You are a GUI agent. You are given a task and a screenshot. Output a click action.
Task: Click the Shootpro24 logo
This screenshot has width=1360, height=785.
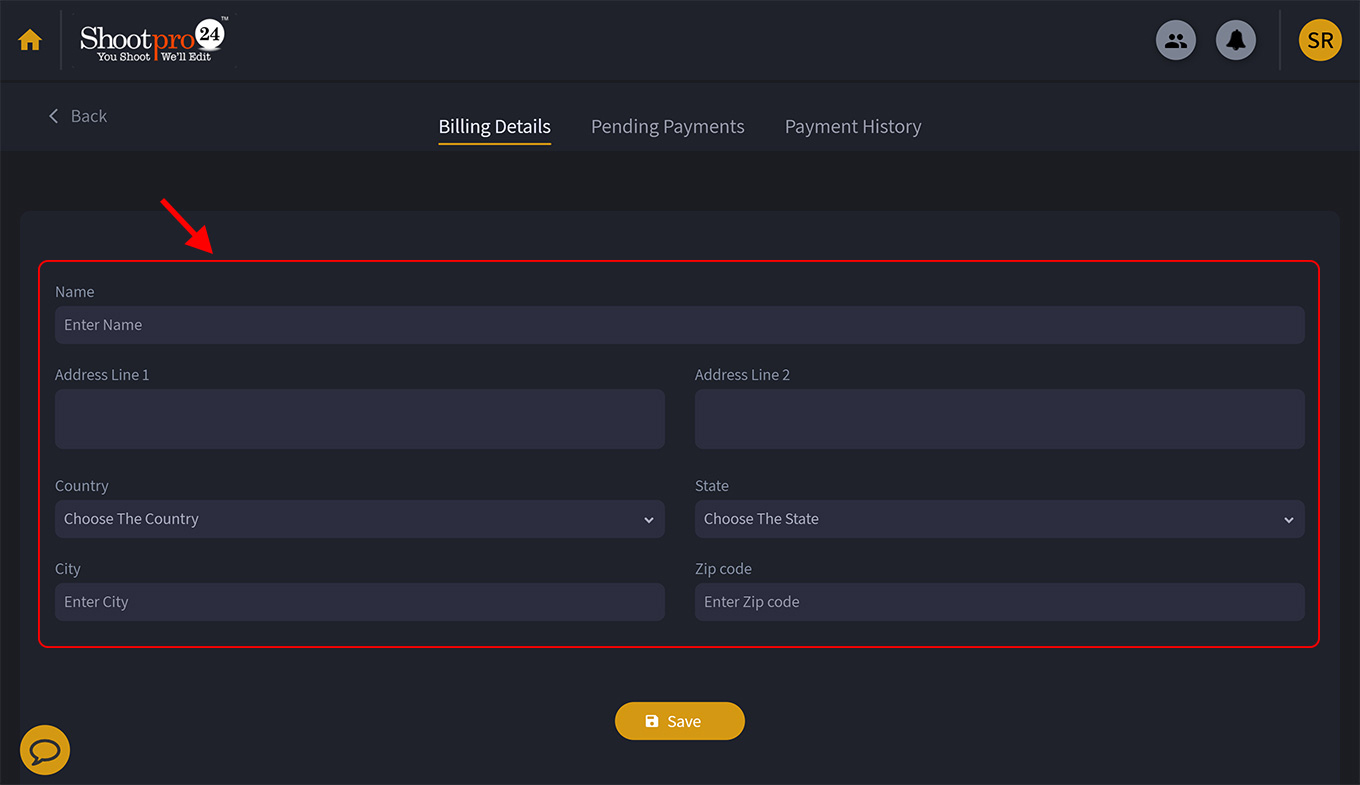(x=152, y=40)
